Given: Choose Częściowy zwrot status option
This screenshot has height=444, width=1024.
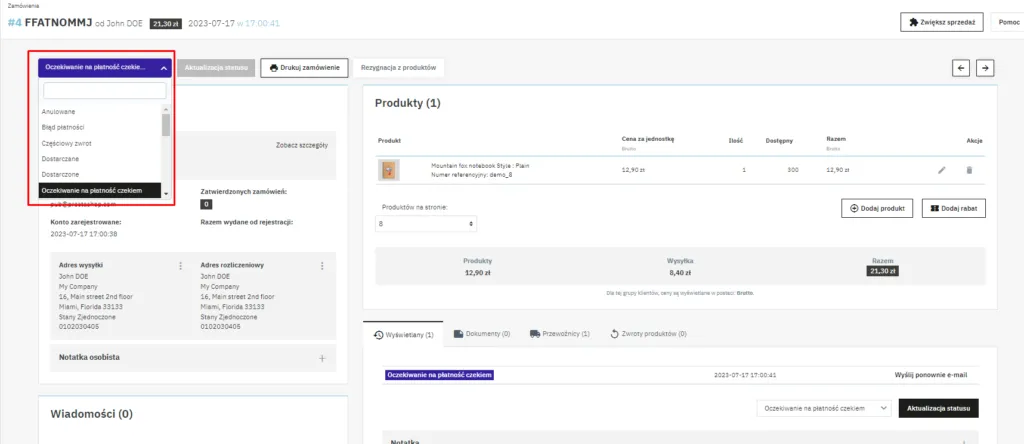Looking at the screenshot, I should click(67, 143).
